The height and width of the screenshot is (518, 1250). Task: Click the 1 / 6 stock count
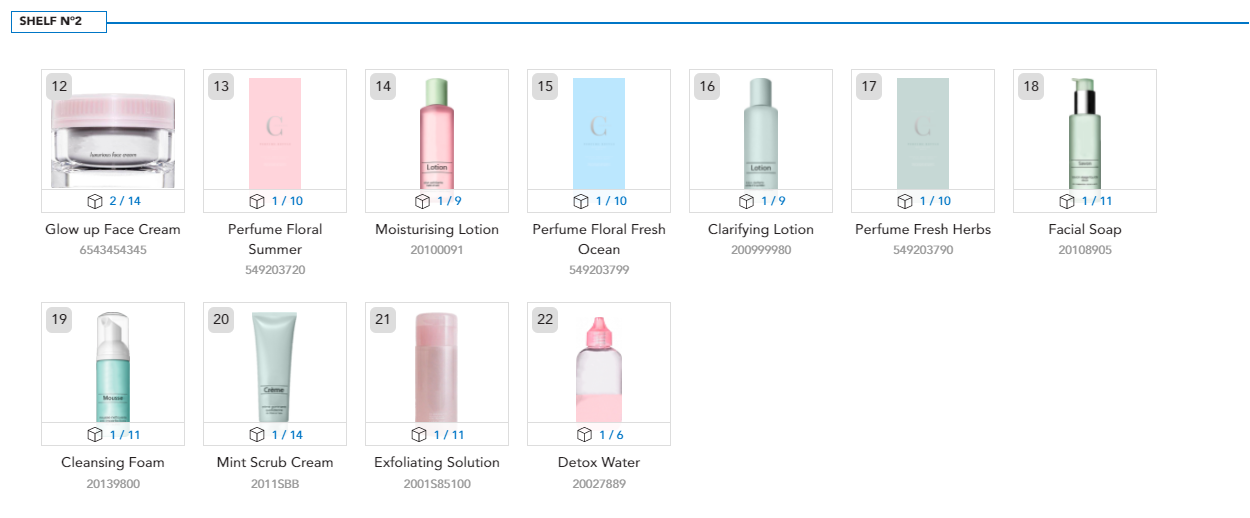coord(611,434)
